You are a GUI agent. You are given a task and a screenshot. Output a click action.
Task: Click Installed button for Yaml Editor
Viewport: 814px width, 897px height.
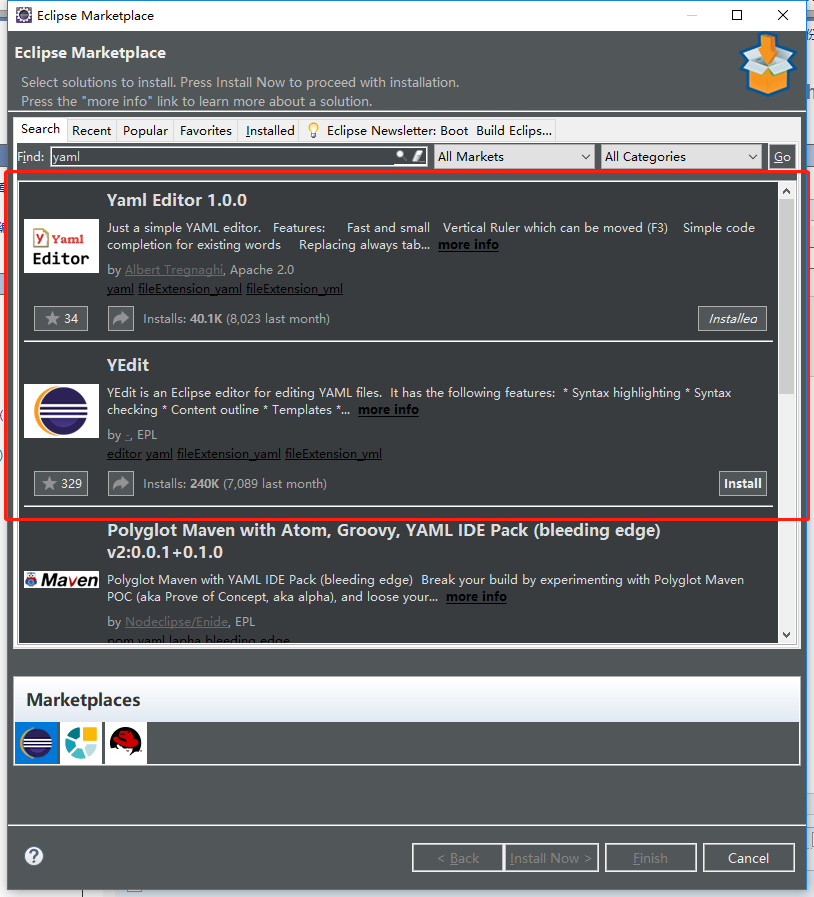tap(732, 319)
